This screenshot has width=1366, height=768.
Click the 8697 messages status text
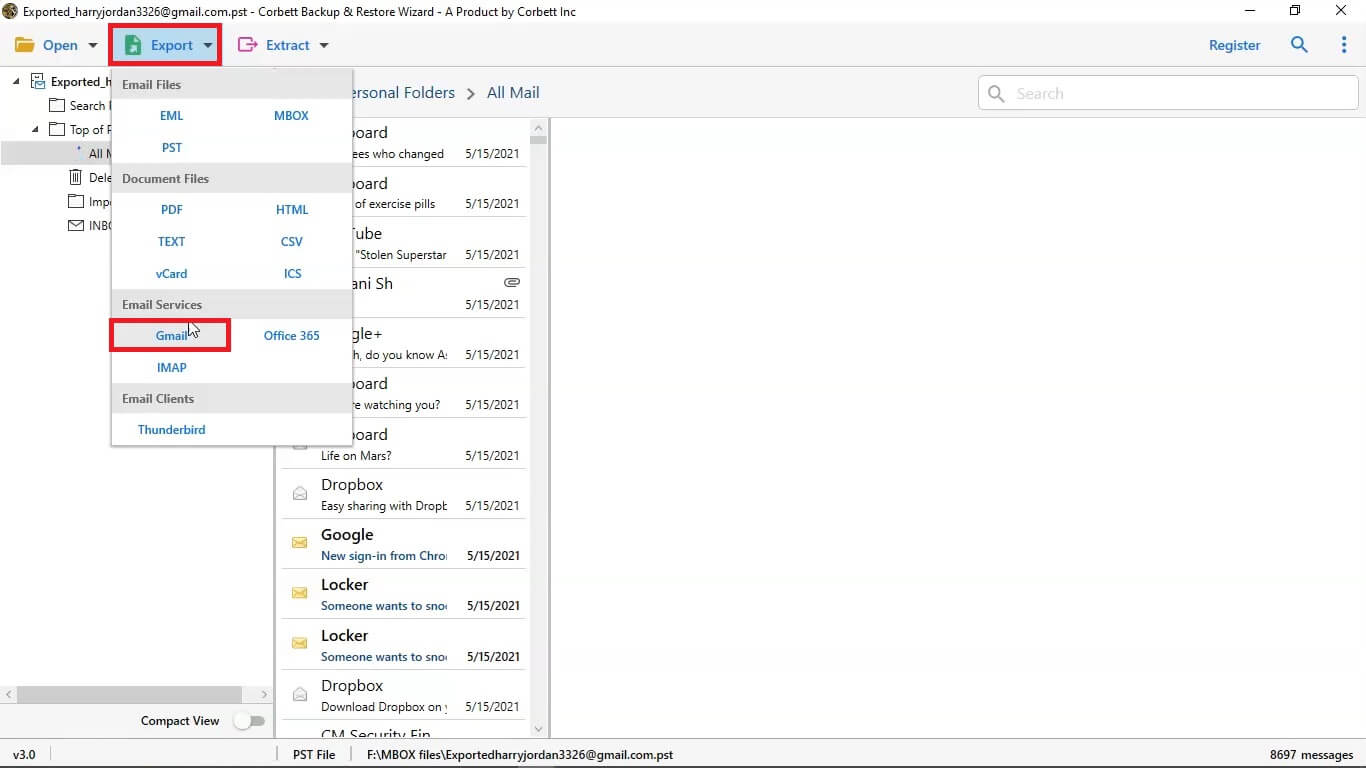click(1311, 755)
